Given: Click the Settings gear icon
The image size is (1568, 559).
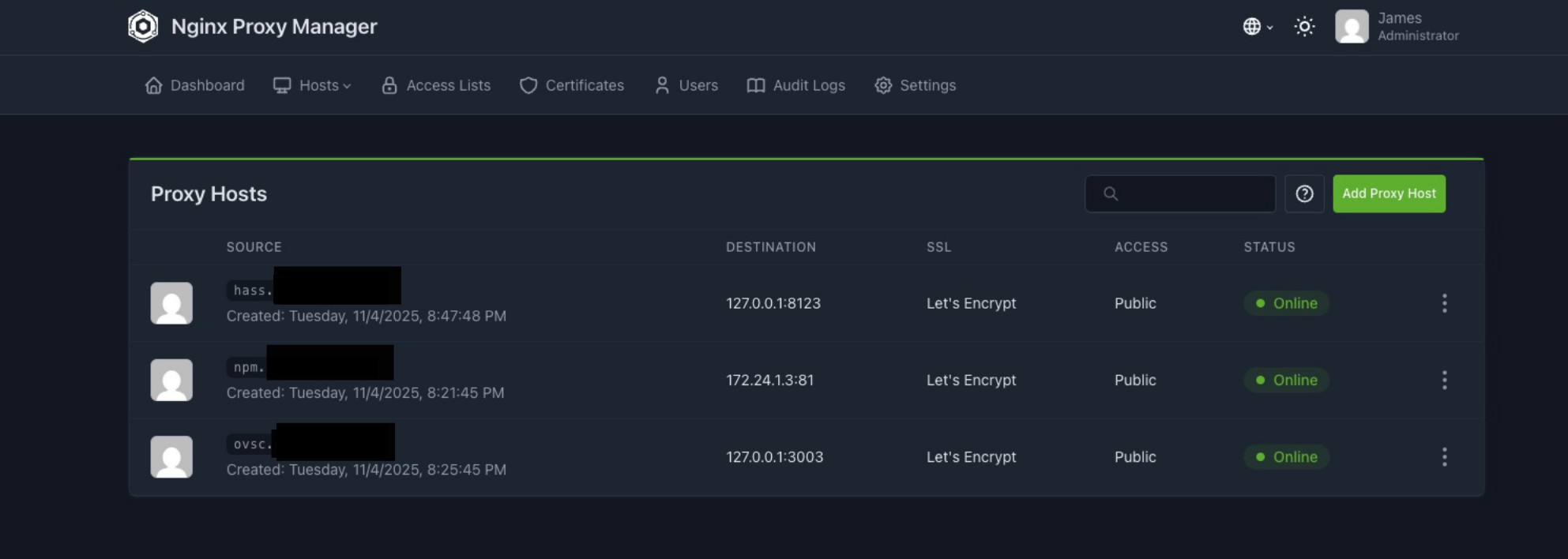Looking at the screenshot, I should [x=883, y=85].
